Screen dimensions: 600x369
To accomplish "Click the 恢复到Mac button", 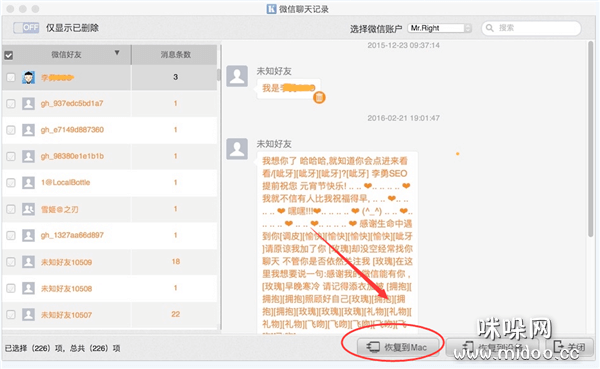I will click(x=398, y=347).
